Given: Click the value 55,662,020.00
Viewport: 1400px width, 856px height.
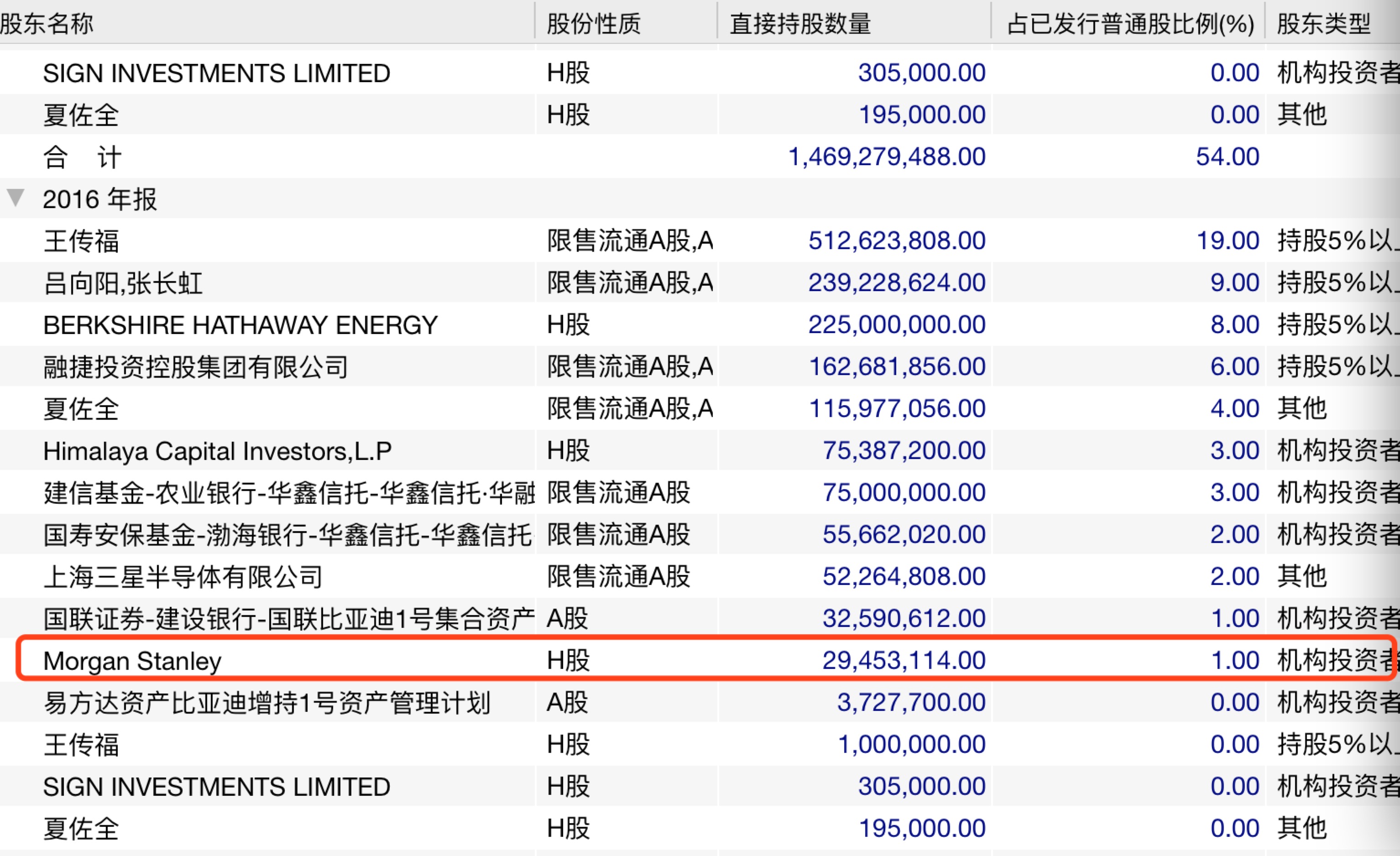Looking at the screenshot, I should pos(904,534).
